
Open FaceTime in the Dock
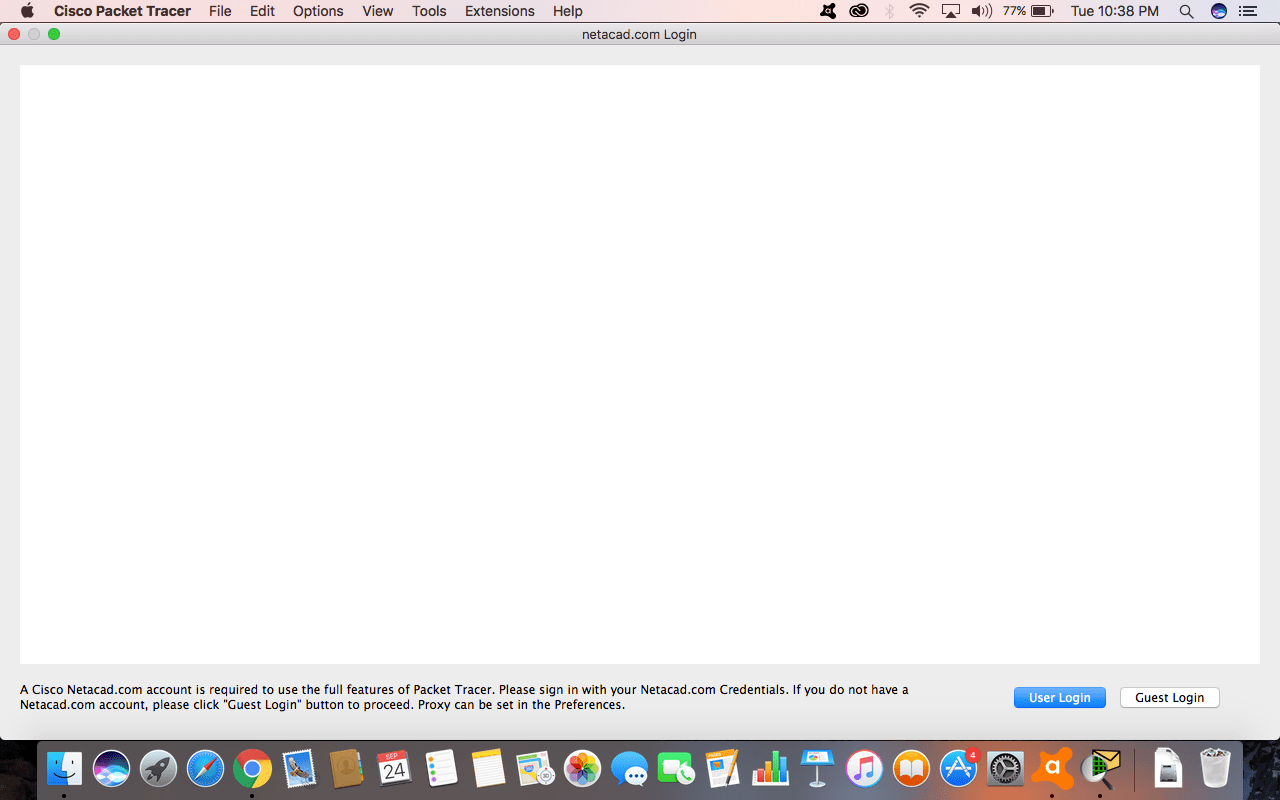coord(676,768)
